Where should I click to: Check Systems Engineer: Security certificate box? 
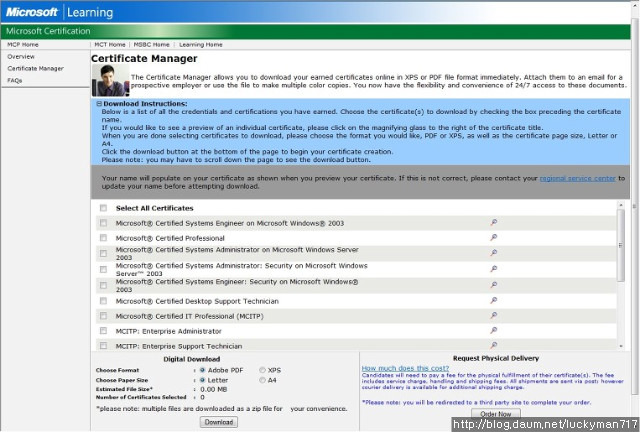tap(103, 285)
